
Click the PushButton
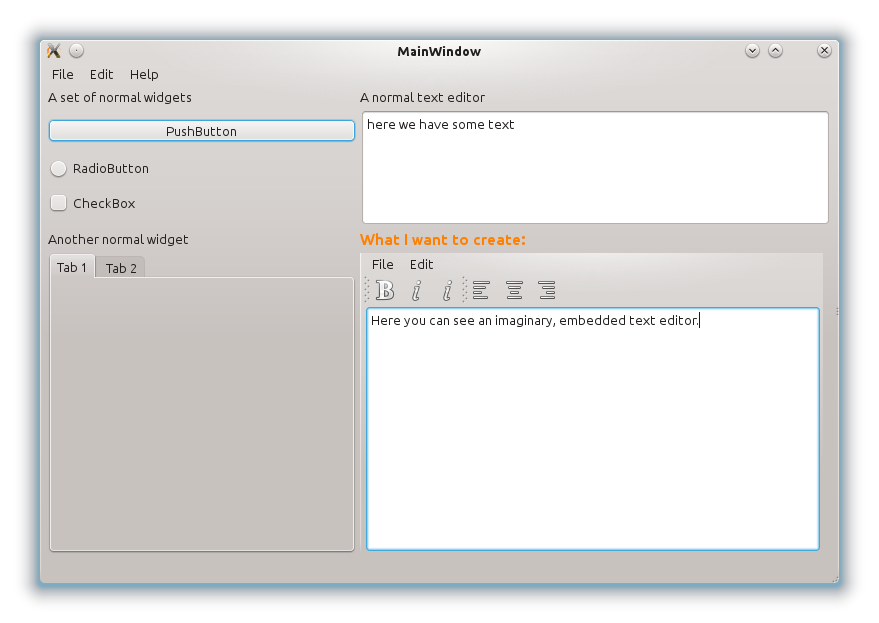[202, 131]
